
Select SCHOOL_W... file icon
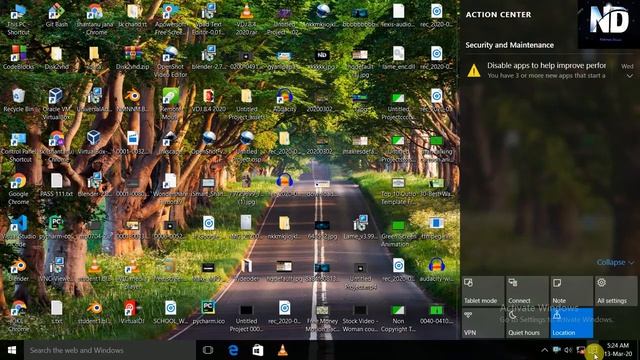[171, 312]
